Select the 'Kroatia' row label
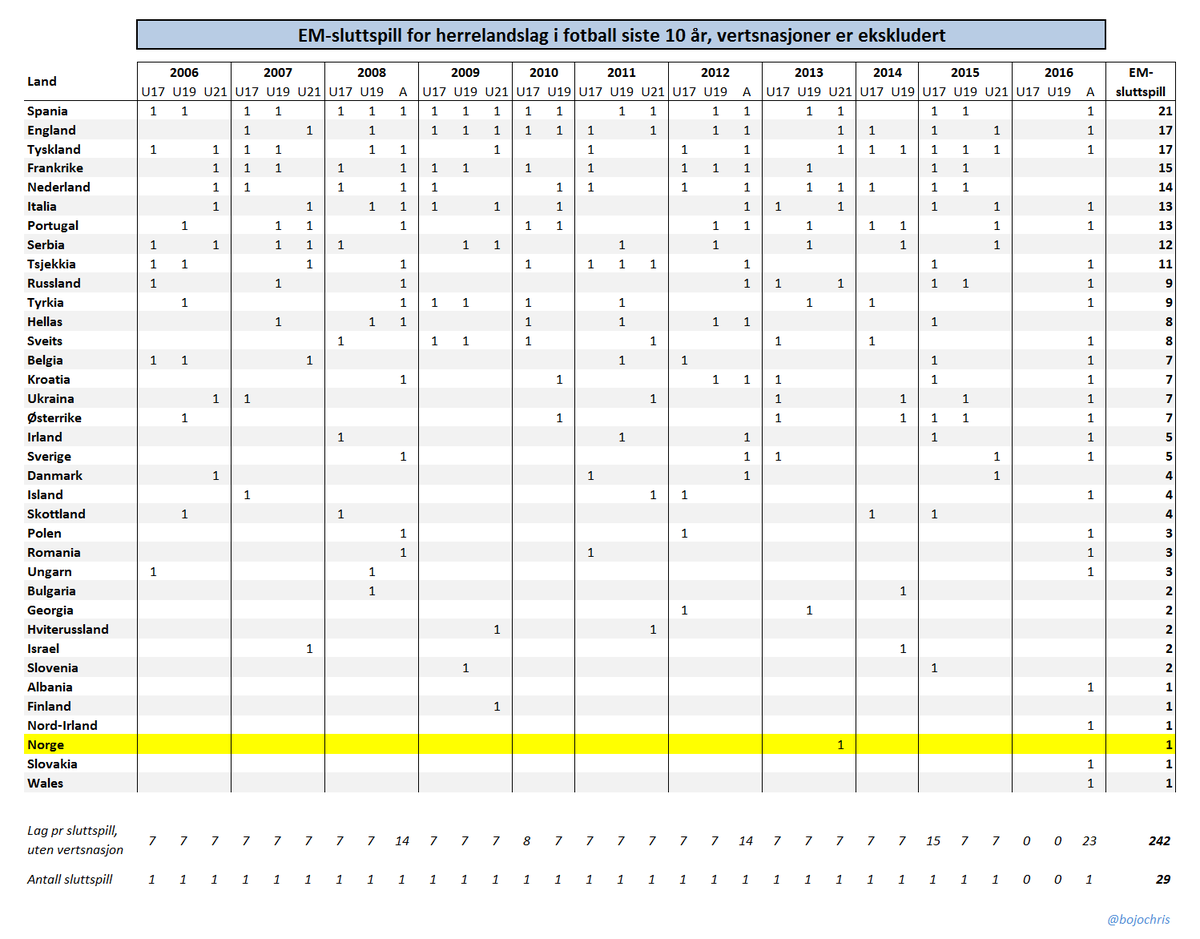 click(49, 379)
